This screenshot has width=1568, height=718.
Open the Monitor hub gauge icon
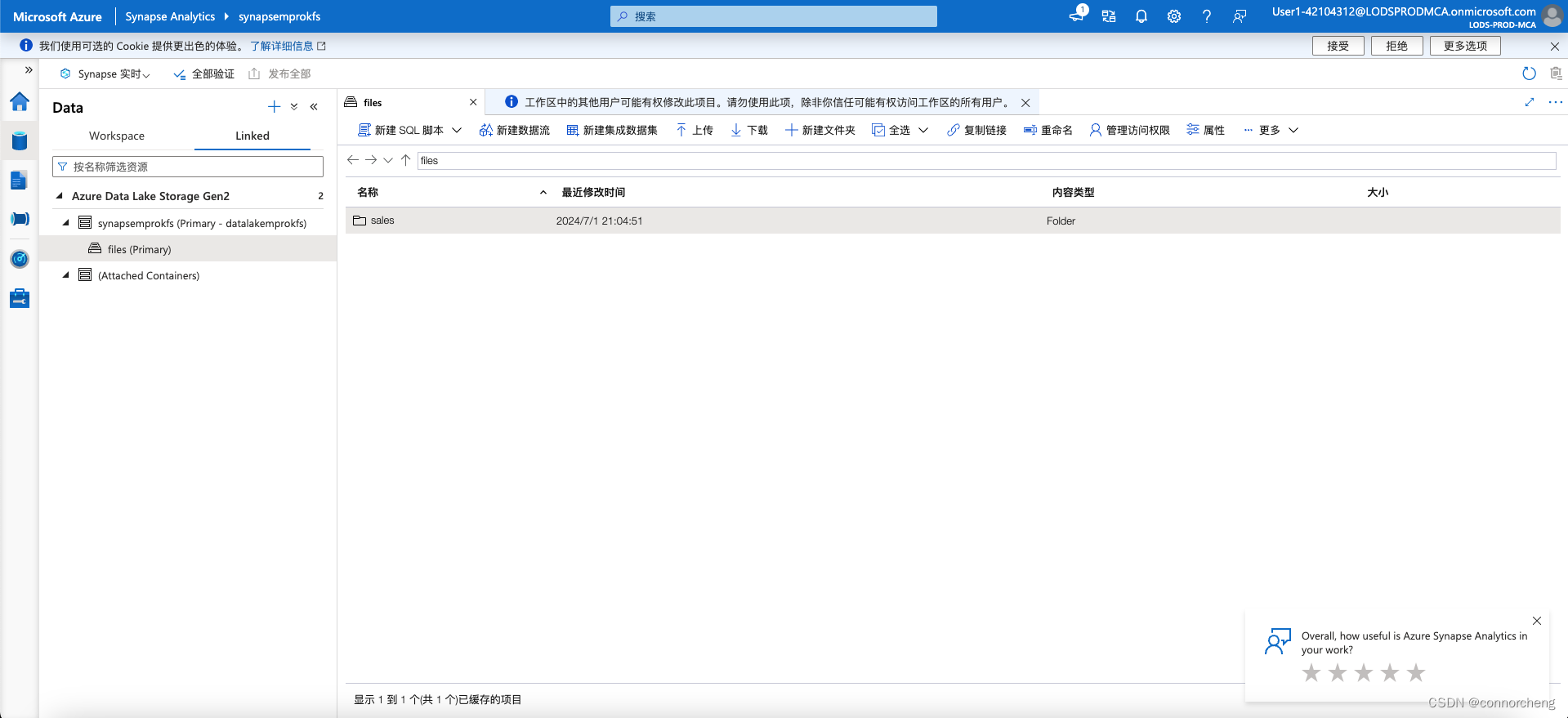(x=20, y=259)
